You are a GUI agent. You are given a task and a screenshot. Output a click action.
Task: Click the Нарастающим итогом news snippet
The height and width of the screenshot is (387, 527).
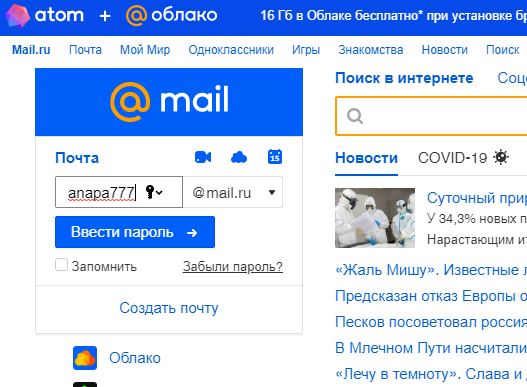coord(477,239)
